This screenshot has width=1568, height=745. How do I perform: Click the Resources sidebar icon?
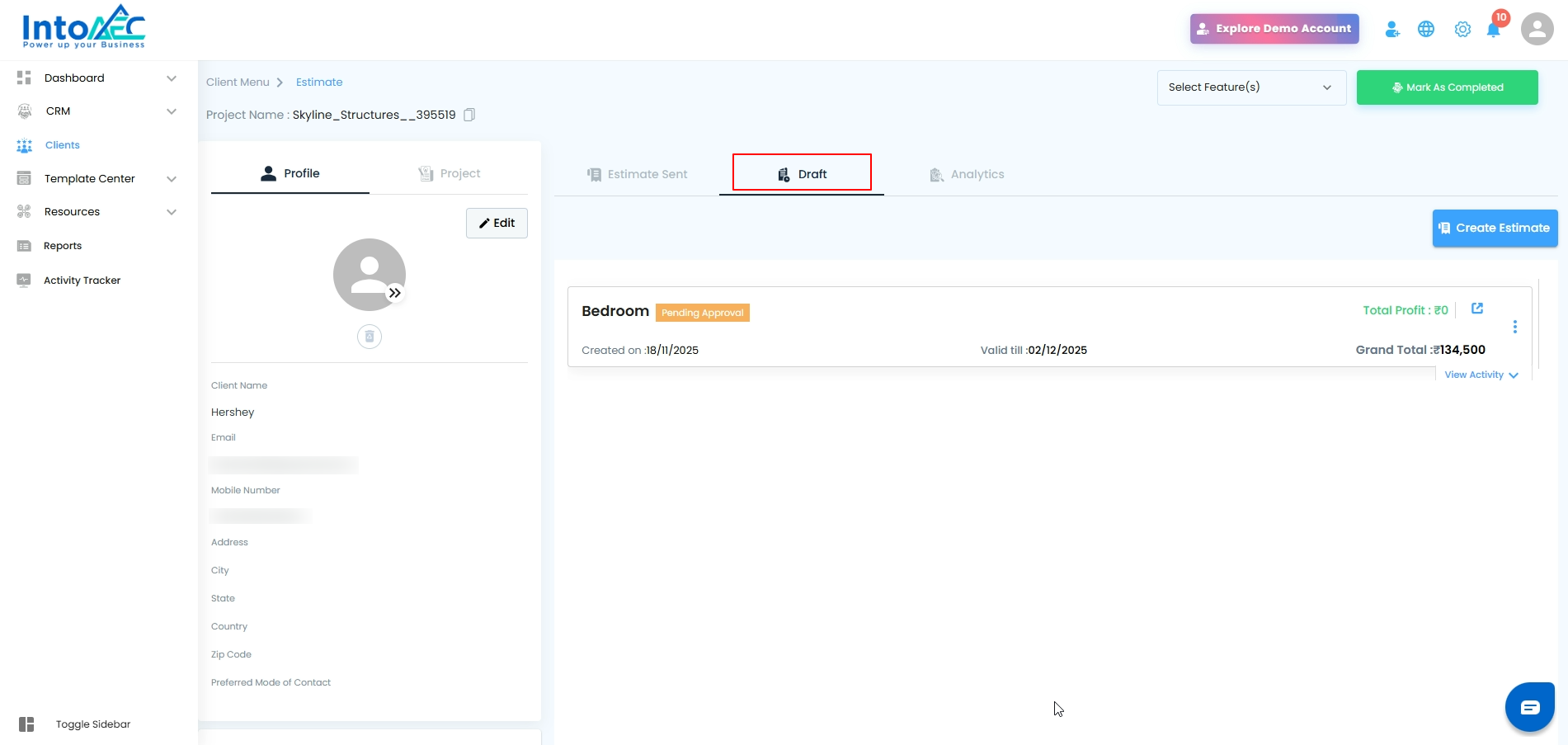click(x=24, y=212)
